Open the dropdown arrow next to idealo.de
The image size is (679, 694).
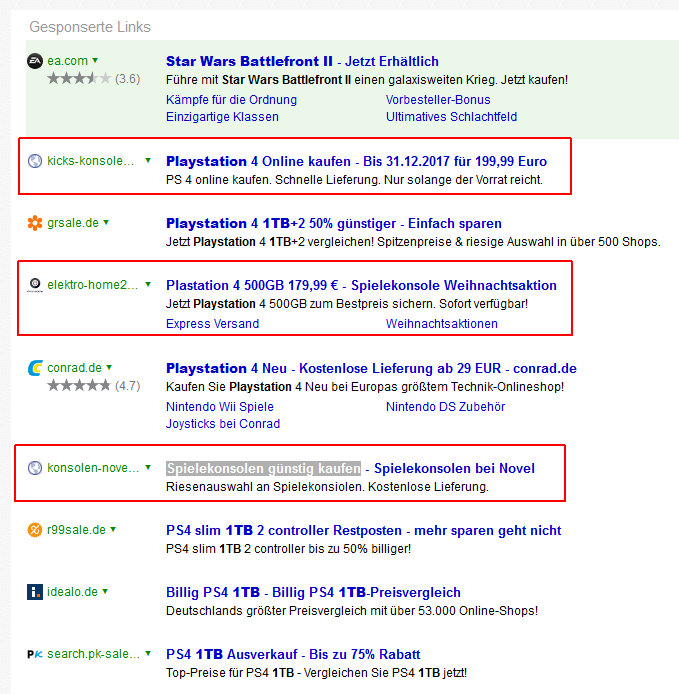105,591
